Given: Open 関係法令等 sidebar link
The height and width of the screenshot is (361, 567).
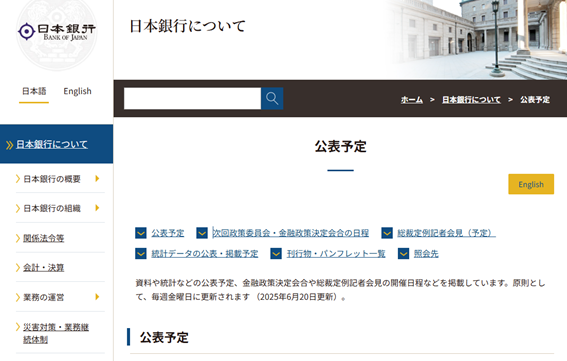Looking at the screenshot, I should (x=43, y=238).
